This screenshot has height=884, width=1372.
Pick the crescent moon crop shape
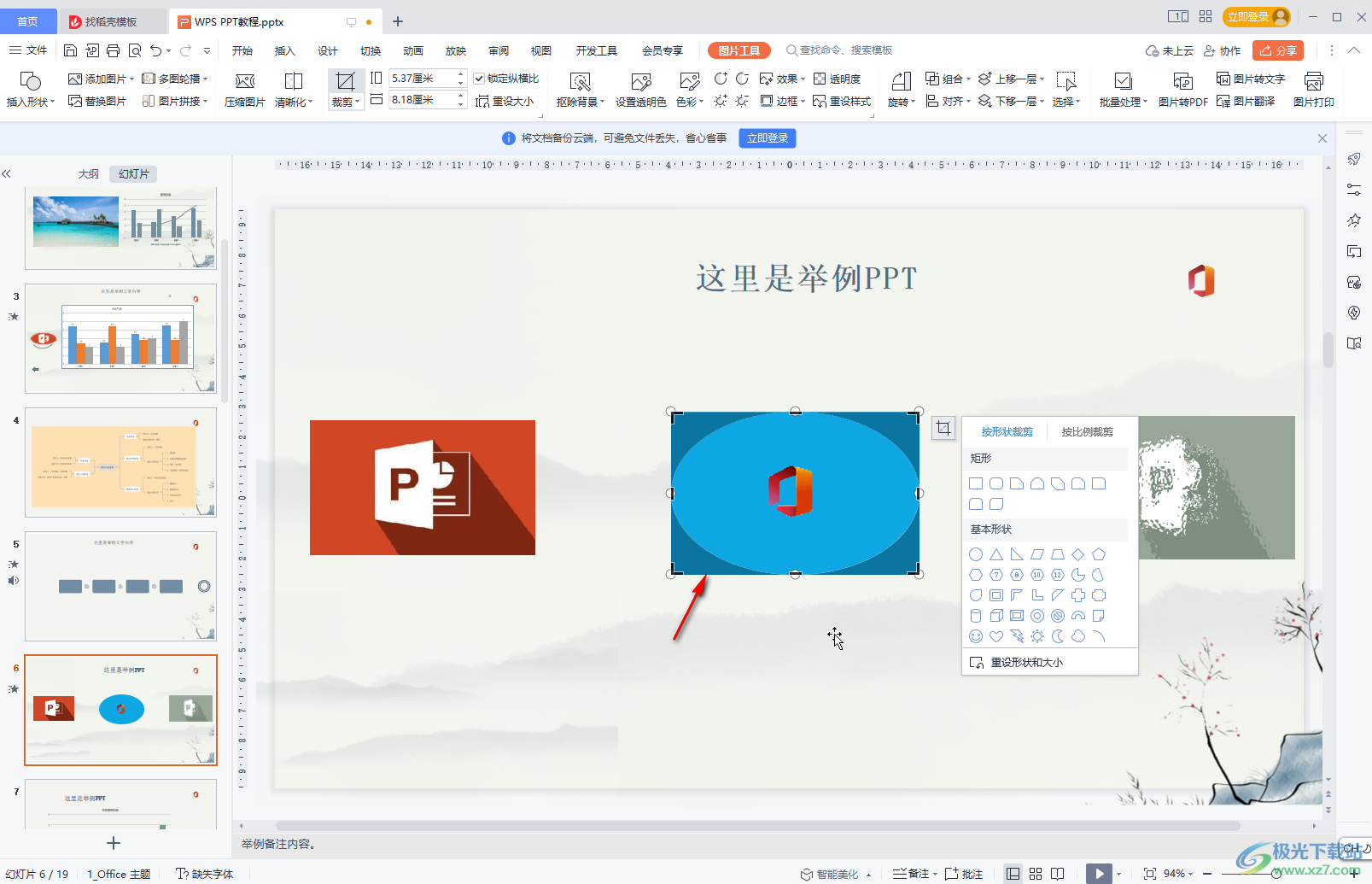pyautogui.click(x=1058, y=636)
